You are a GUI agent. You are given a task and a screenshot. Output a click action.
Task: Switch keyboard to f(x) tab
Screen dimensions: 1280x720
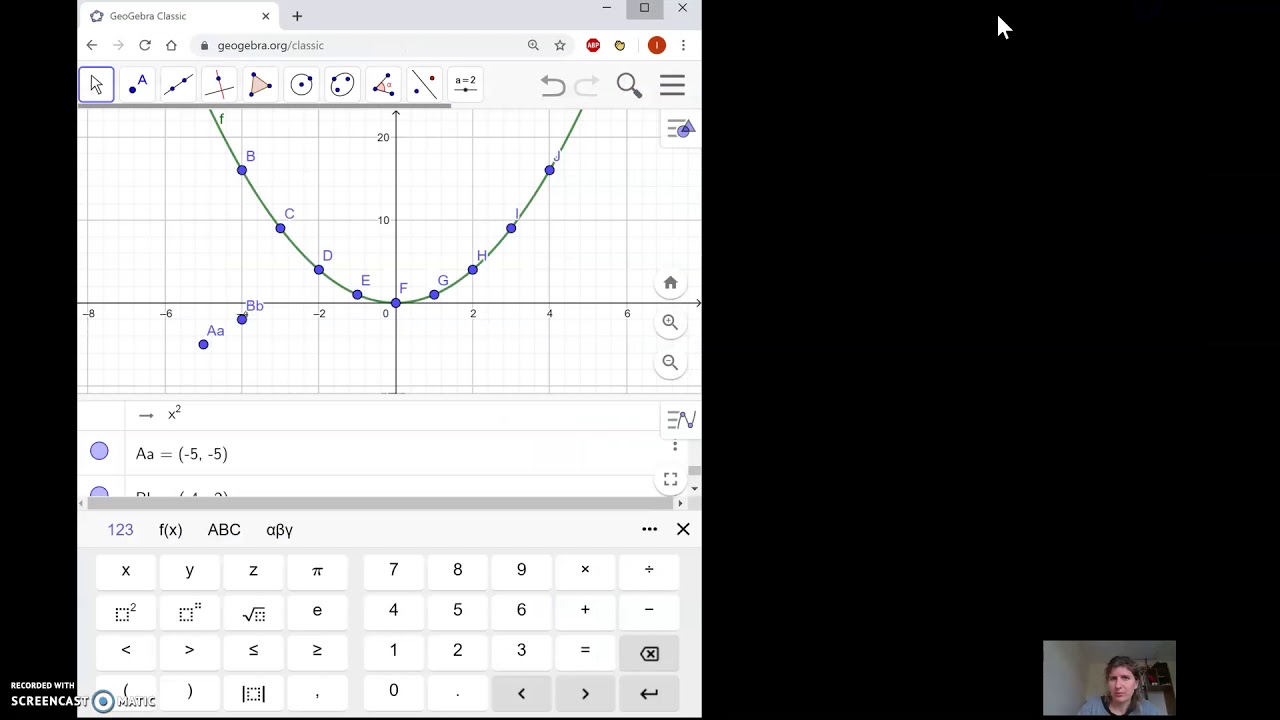170,530
